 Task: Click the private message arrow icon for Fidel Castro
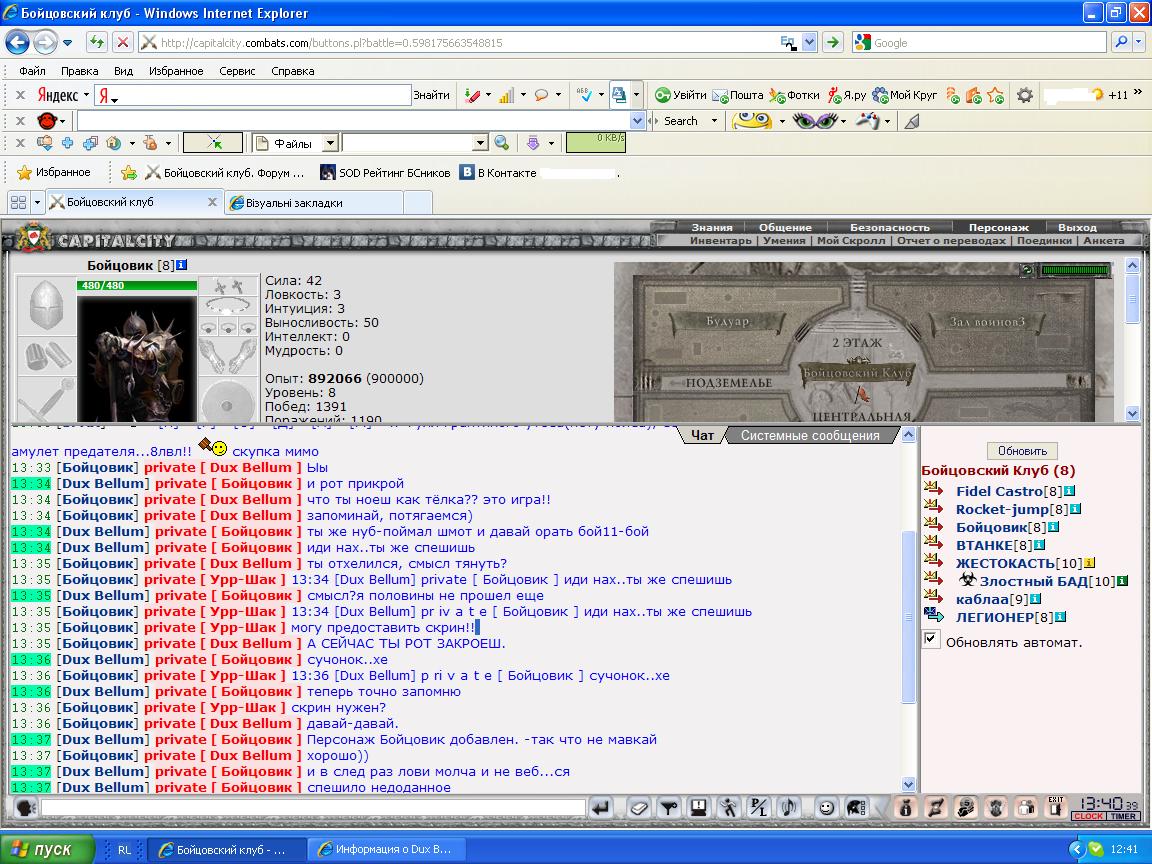tap(934, 488)
